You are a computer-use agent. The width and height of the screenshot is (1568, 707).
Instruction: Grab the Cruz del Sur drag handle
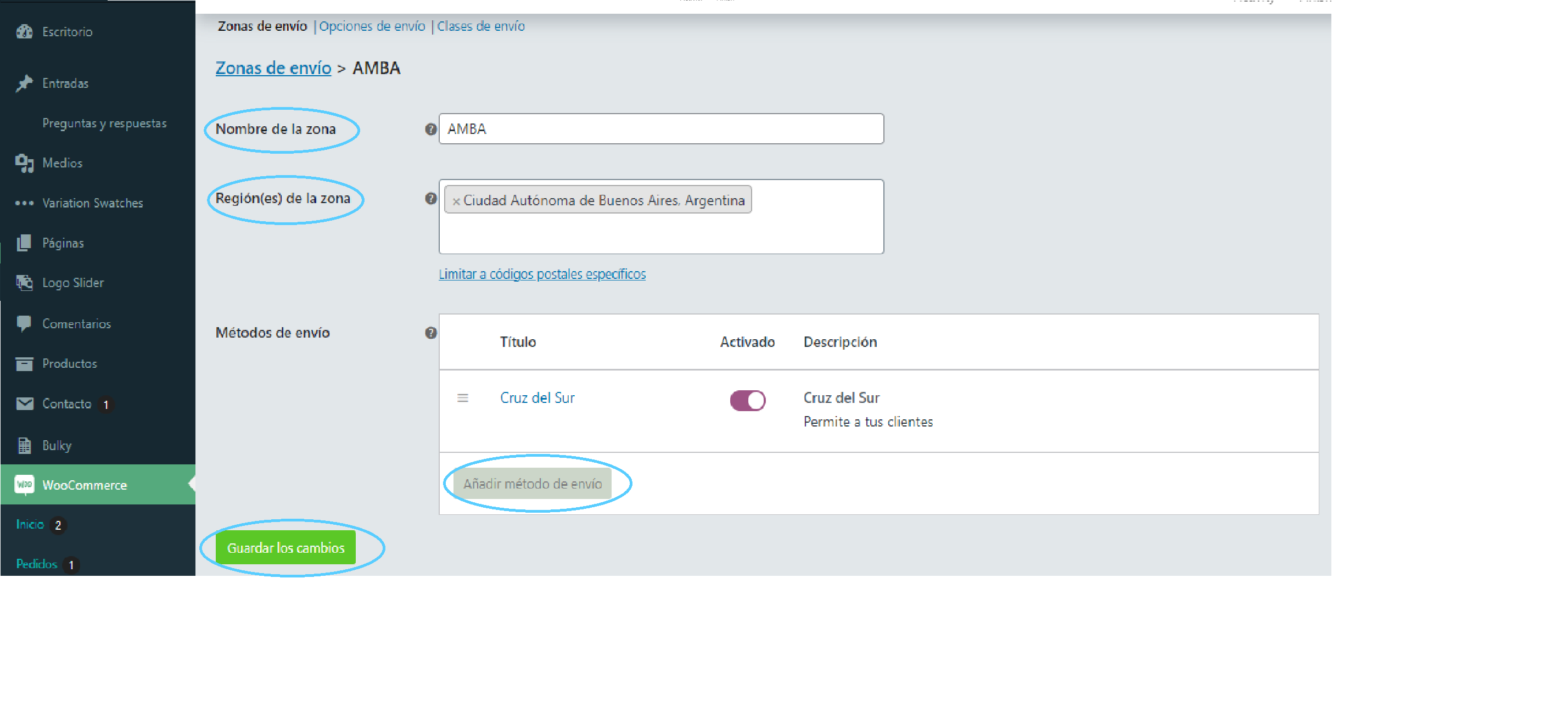tap(463, 398)
